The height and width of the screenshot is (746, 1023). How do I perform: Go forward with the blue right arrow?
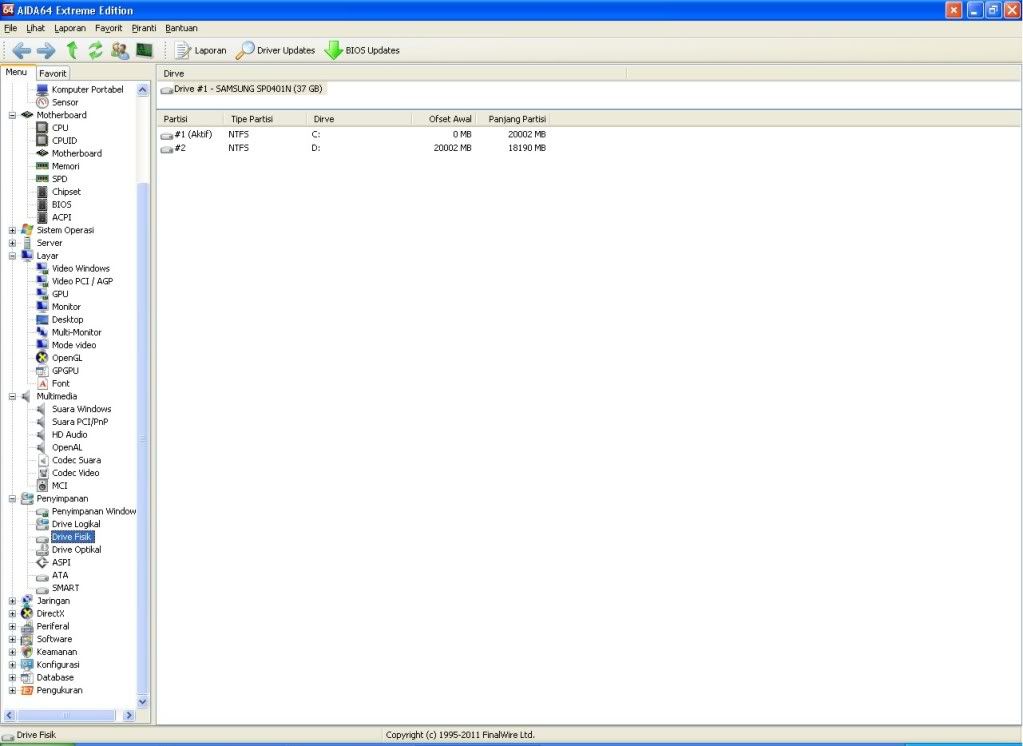pos(46,50)
